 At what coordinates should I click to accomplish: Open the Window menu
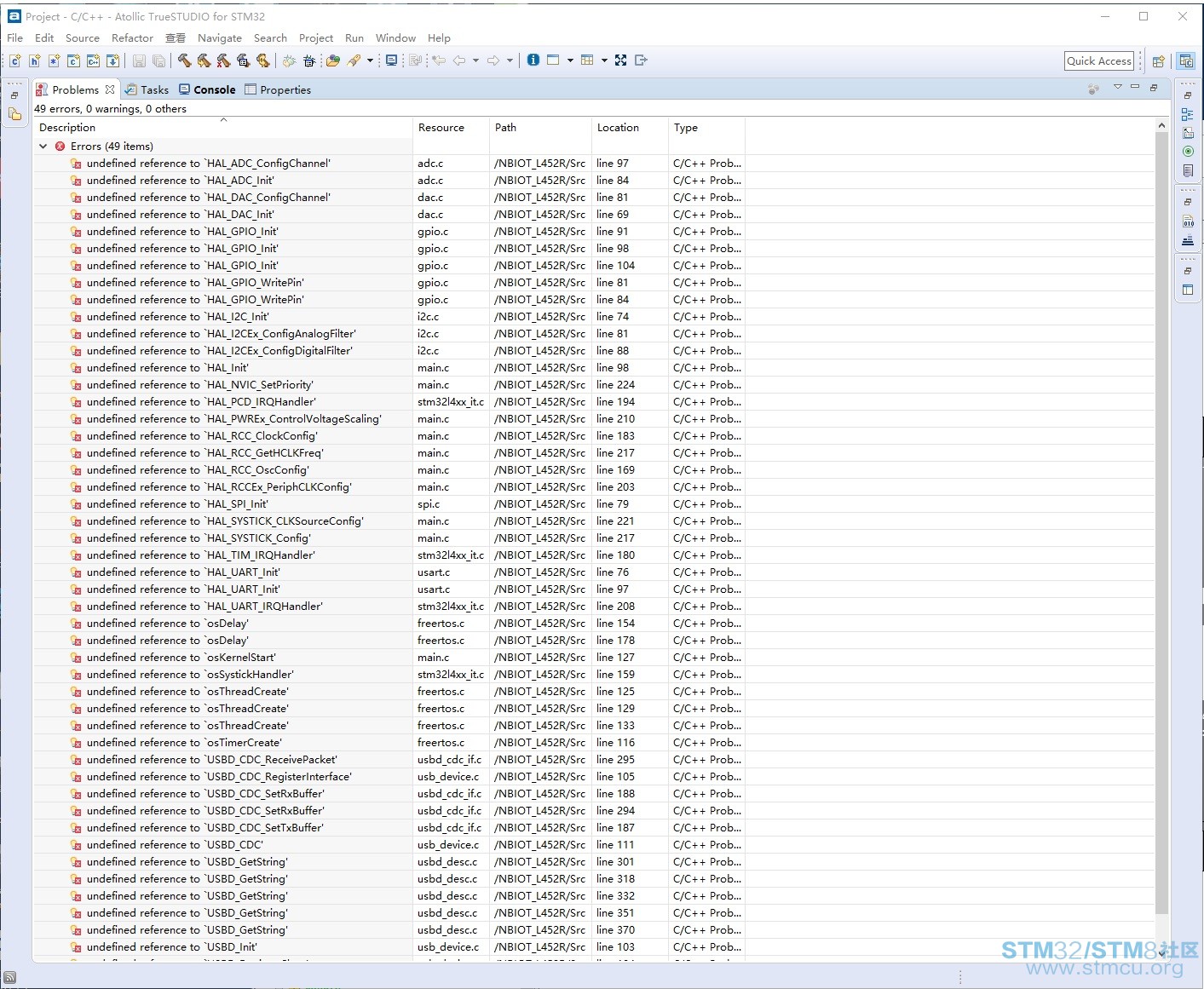click(395, 38)
